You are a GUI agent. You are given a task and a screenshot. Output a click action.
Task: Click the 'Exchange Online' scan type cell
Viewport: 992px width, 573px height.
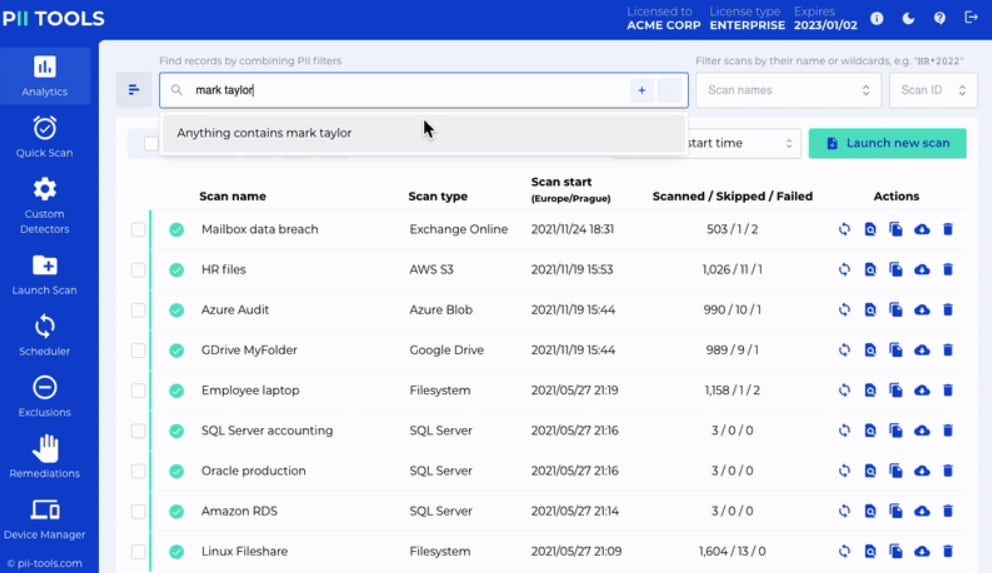pos(459,229)
